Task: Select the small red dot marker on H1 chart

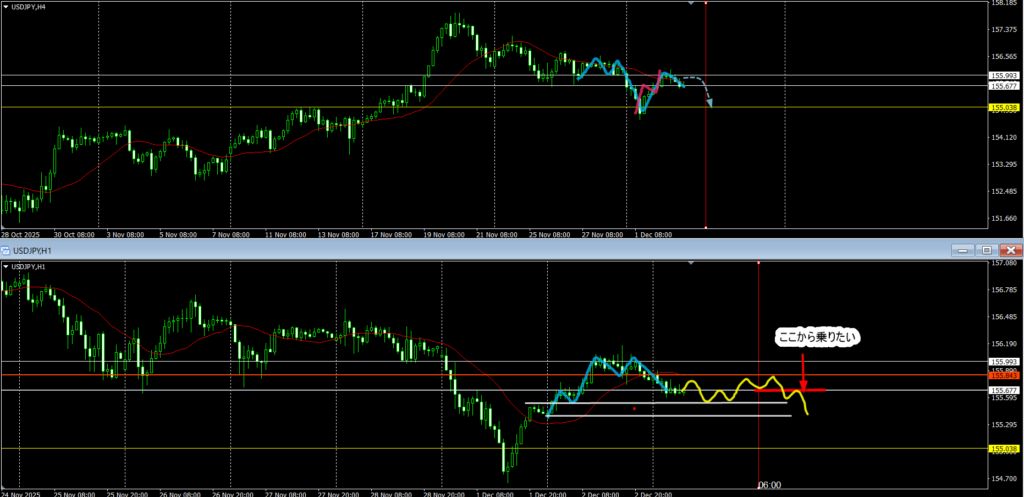Action: [634, 408]
